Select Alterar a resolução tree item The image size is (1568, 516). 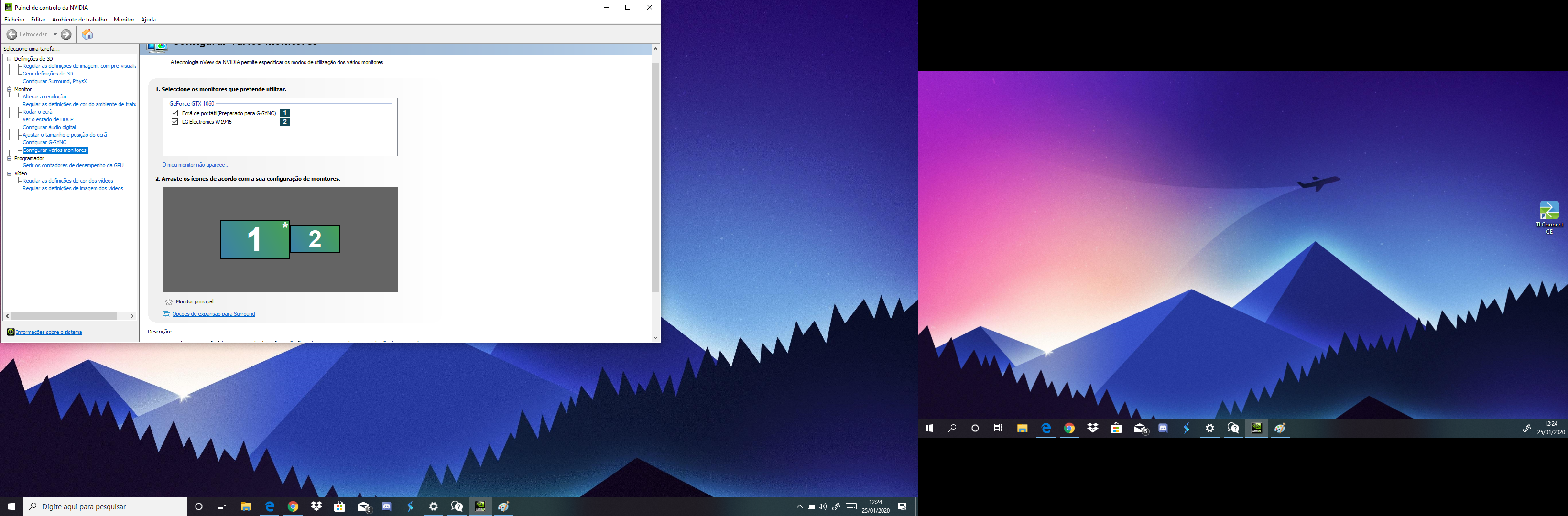44,97
